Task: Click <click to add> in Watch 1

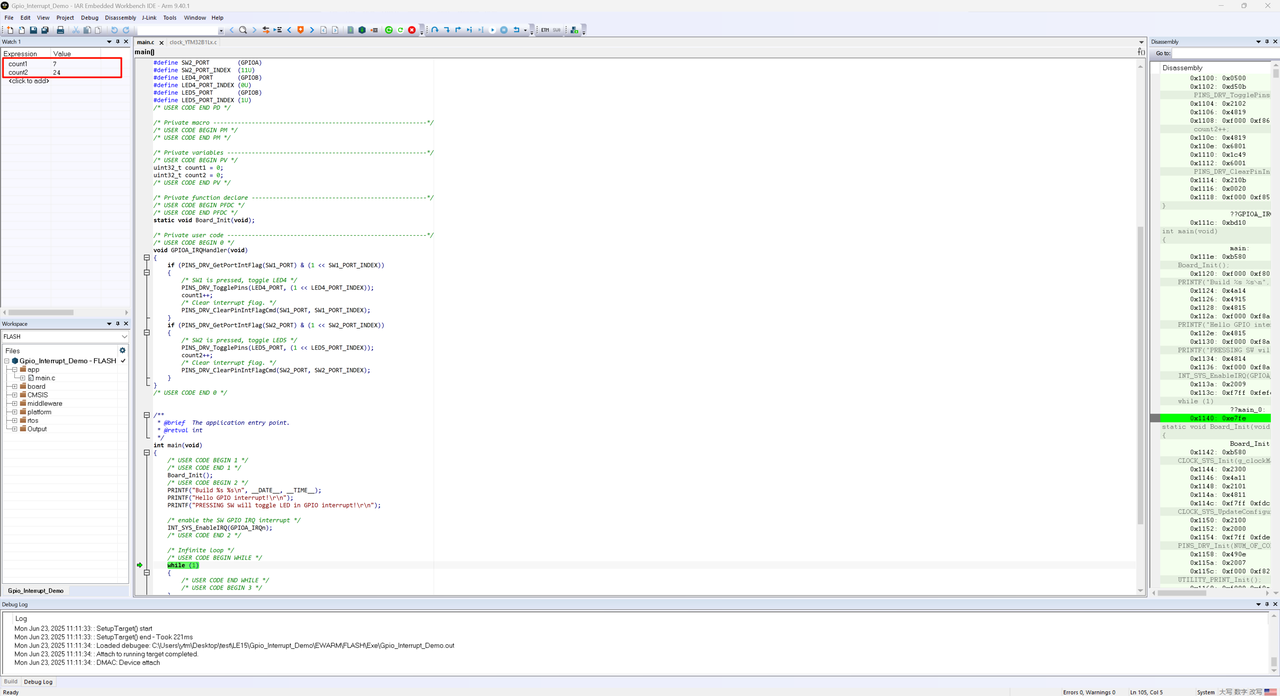Action: [28, 81]
